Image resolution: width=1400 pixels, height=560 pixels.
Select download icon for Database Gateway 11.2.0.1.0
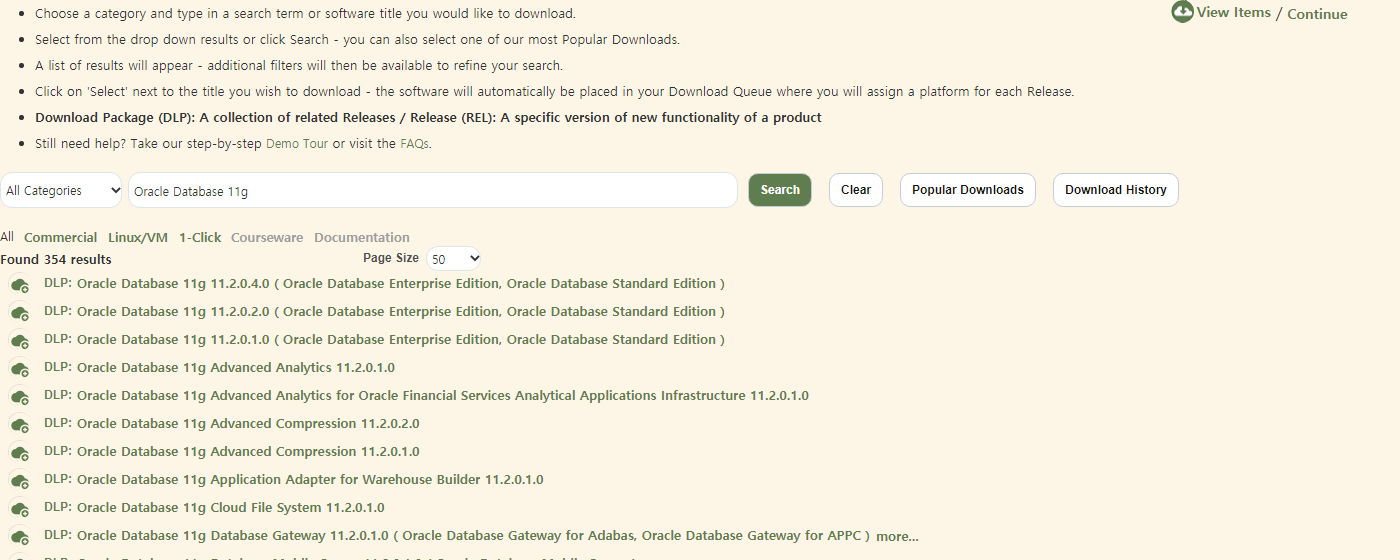[x=20, y=538]
